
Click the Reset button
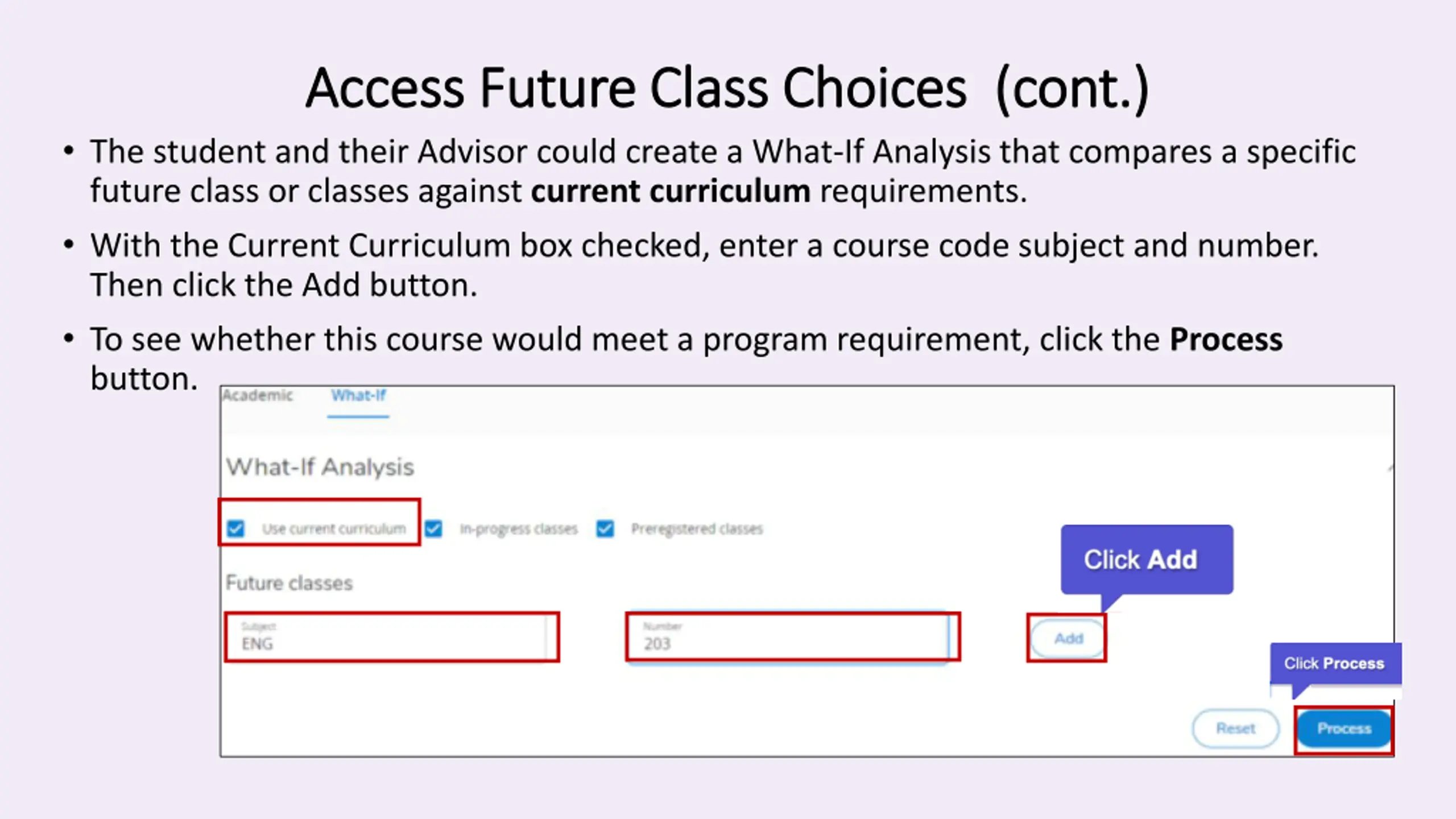pos(1235,729)
